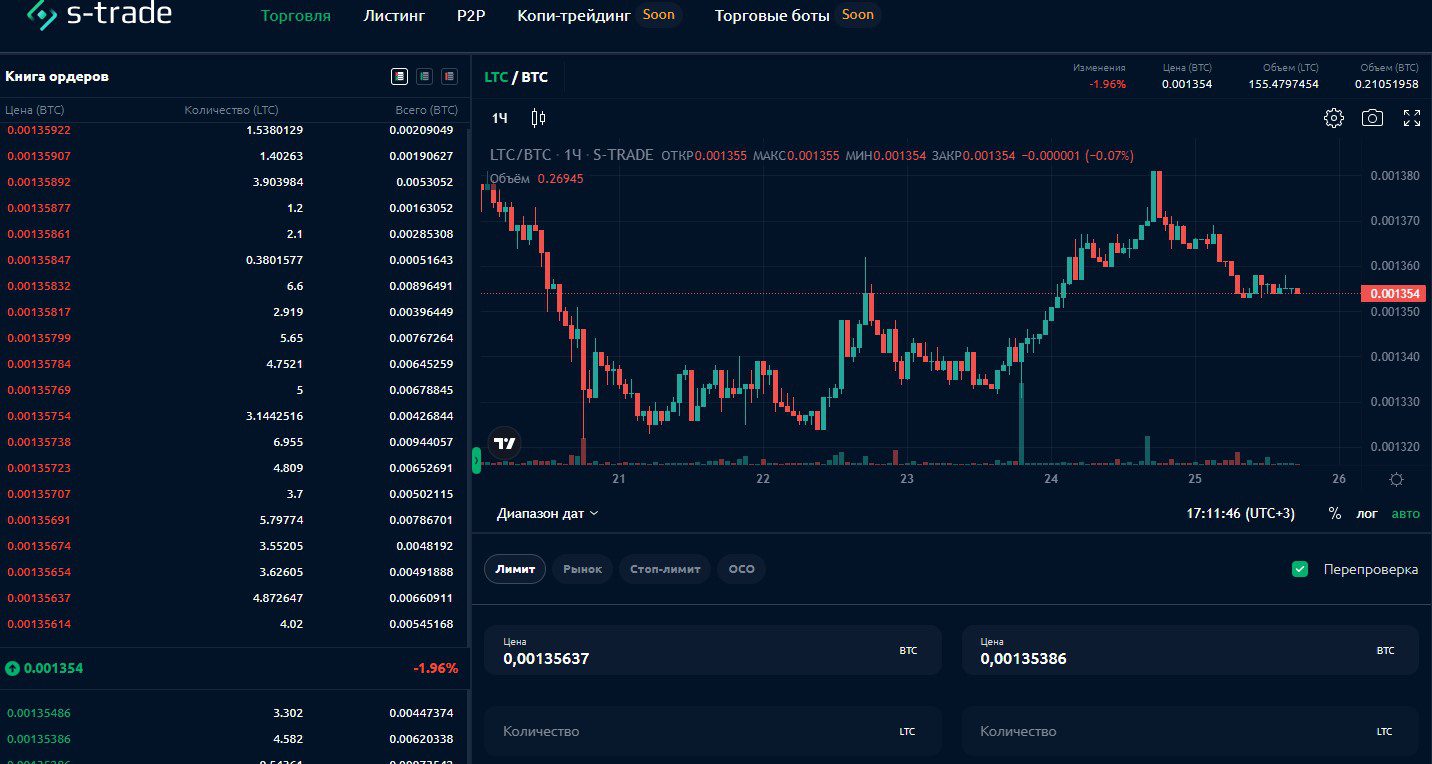Click the 22 date marker on the time axis
The width and height of the screenshot is (1432, 764).
click(763, 479)
